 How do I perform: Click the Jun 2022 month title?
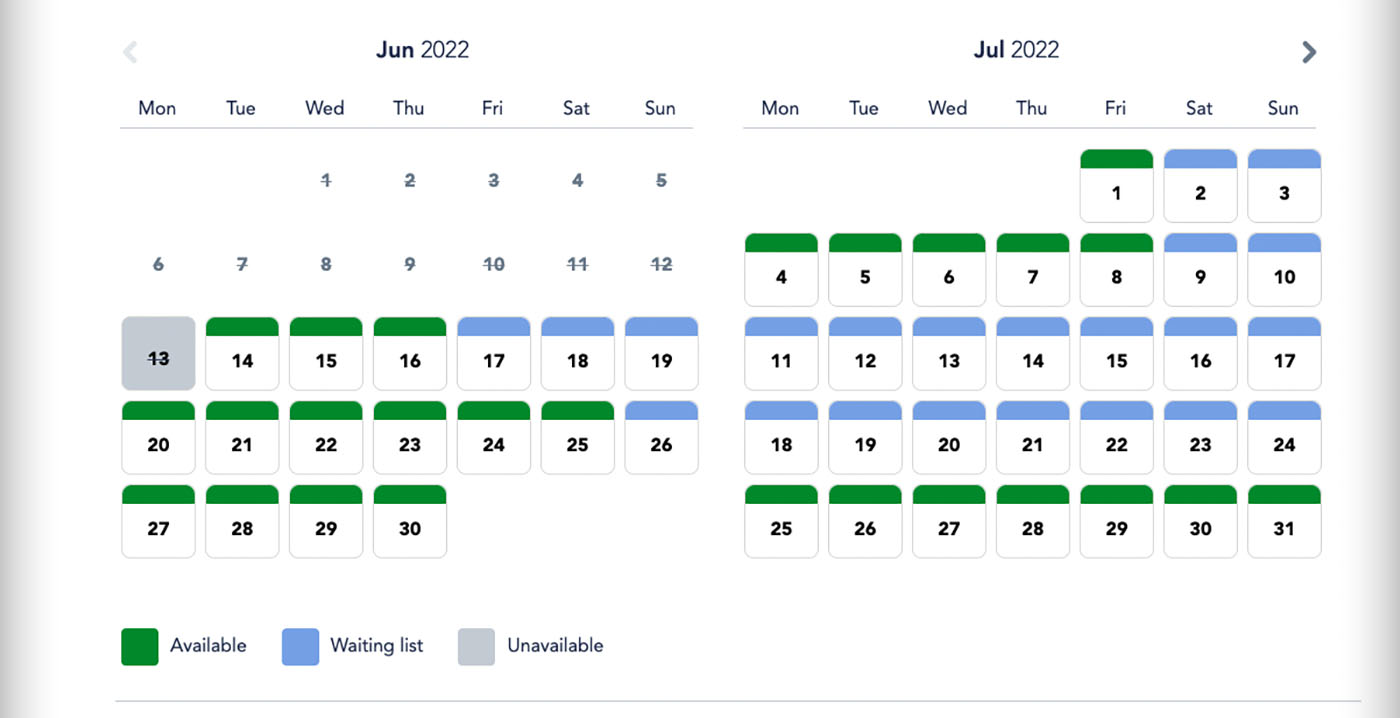pyautogui.click(x=422, y=50)
